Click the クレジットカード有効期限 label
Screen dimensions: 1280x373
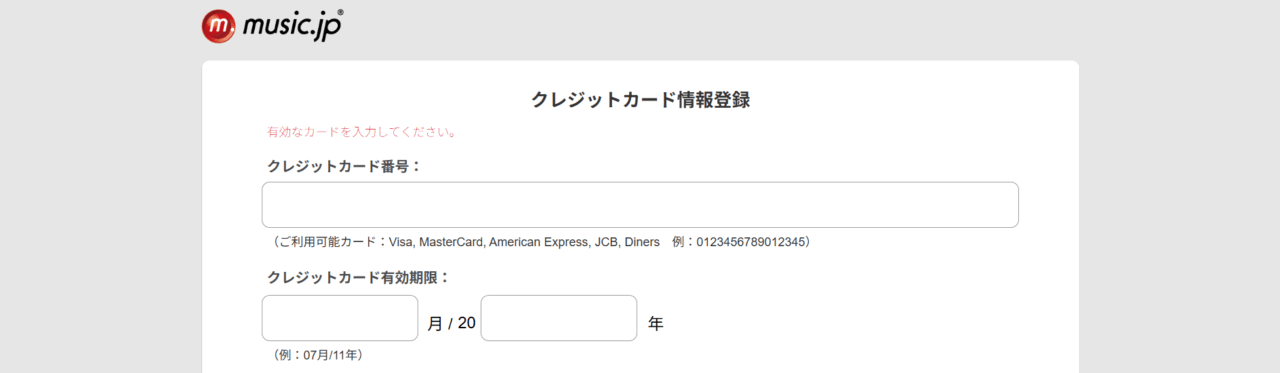[x=359, y=278]
